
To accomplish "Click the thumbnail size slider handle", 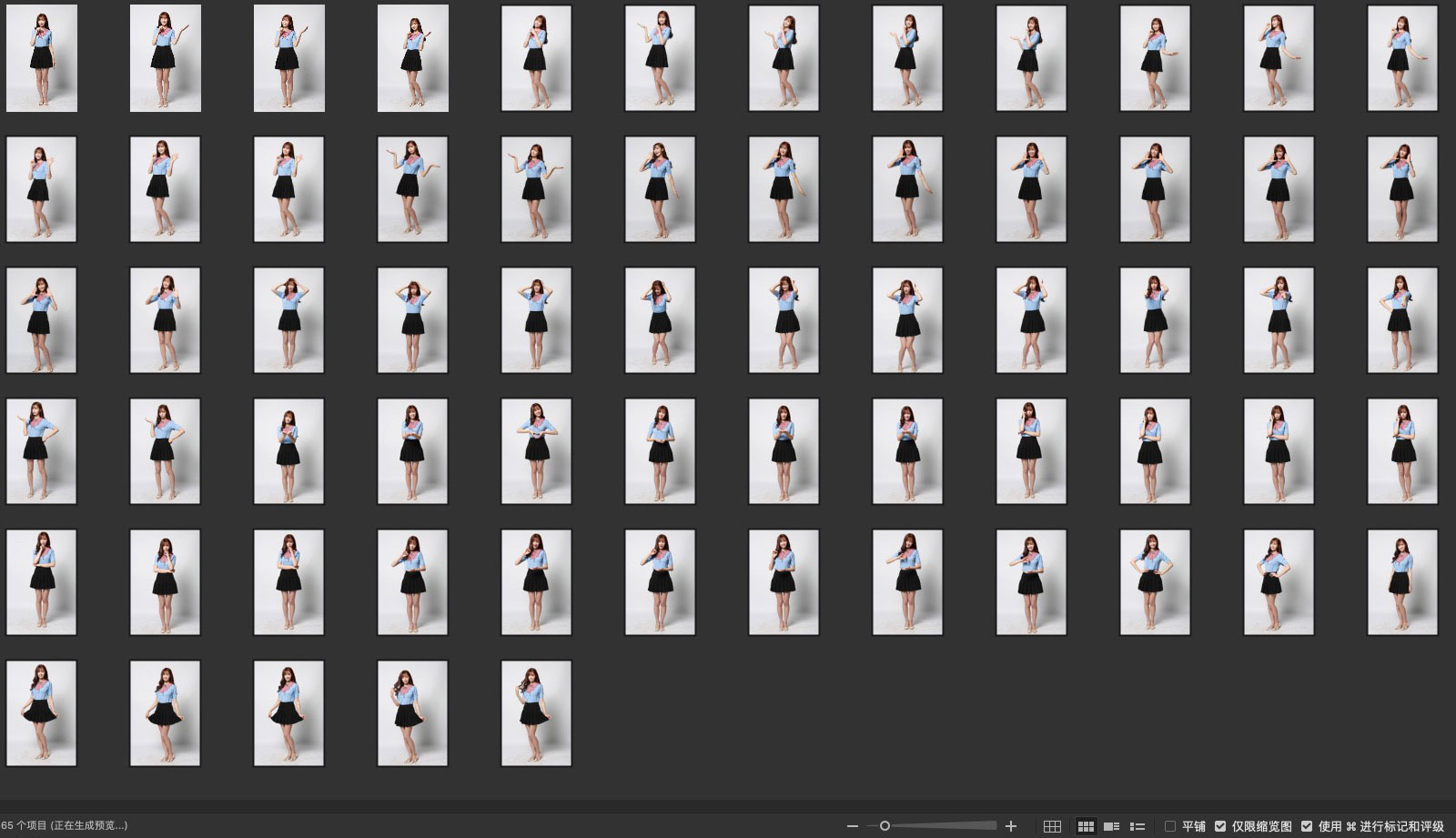I will pos(885,826).
